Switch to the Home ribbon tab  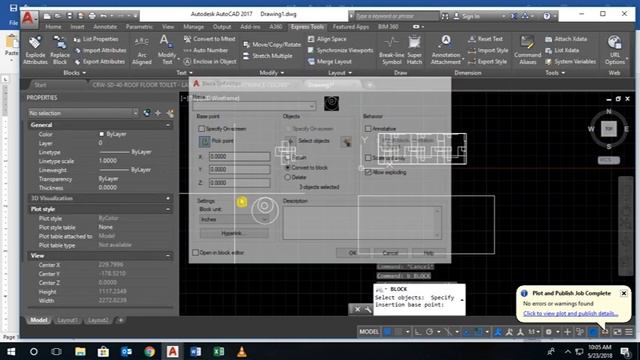click(x=53, y=27)
